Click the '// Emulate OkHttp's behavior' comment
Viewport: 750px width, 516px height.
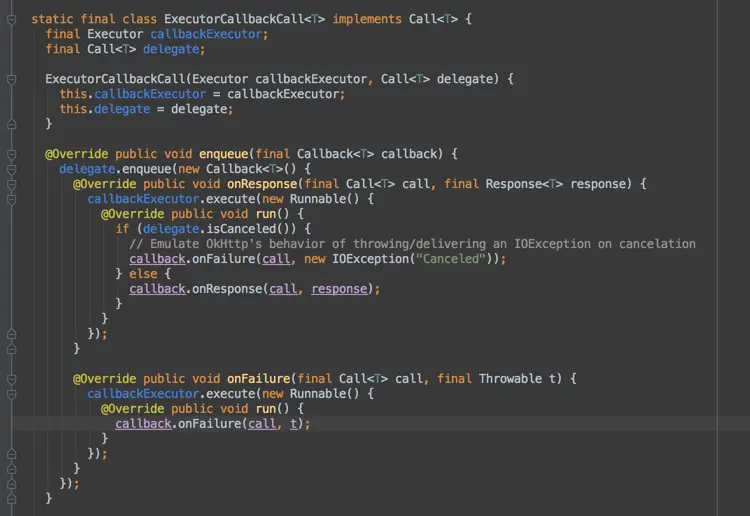point(412,244)
